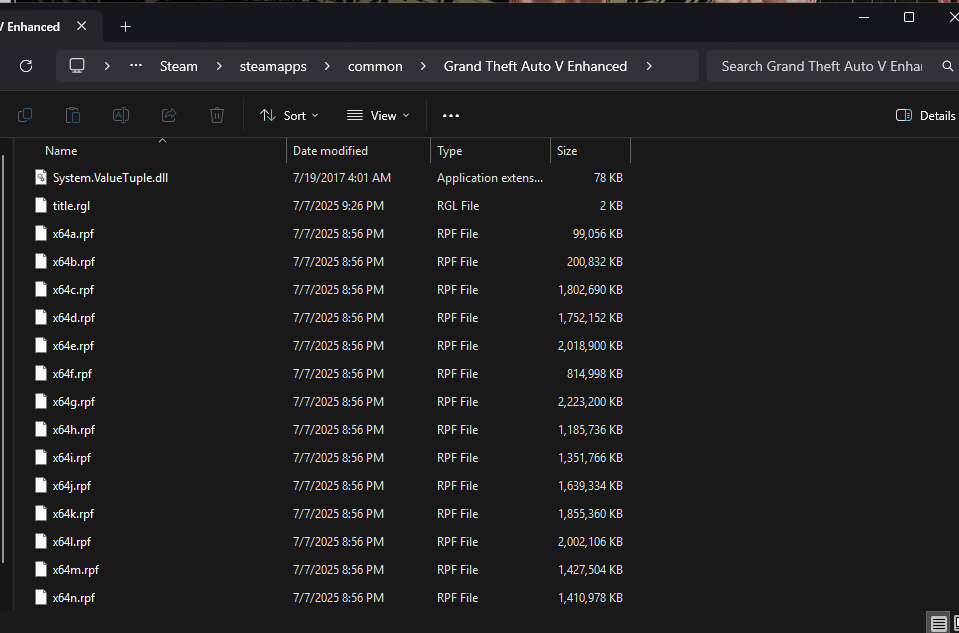Open the See more ellipsis menu
Image resolution: width=959 pixels, height=633 pixels.
[451, 116]
